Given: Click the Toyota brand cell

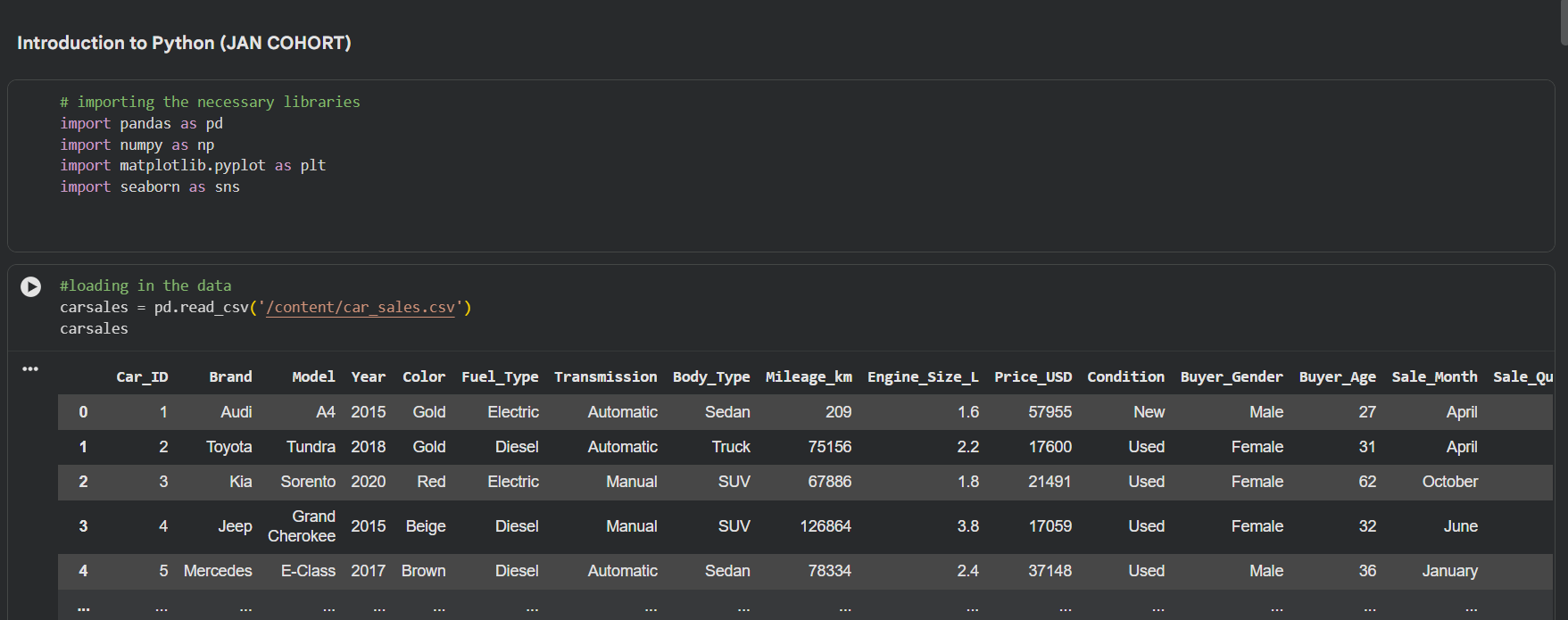Looking at the screenshot, I should [x=229, y=447].
